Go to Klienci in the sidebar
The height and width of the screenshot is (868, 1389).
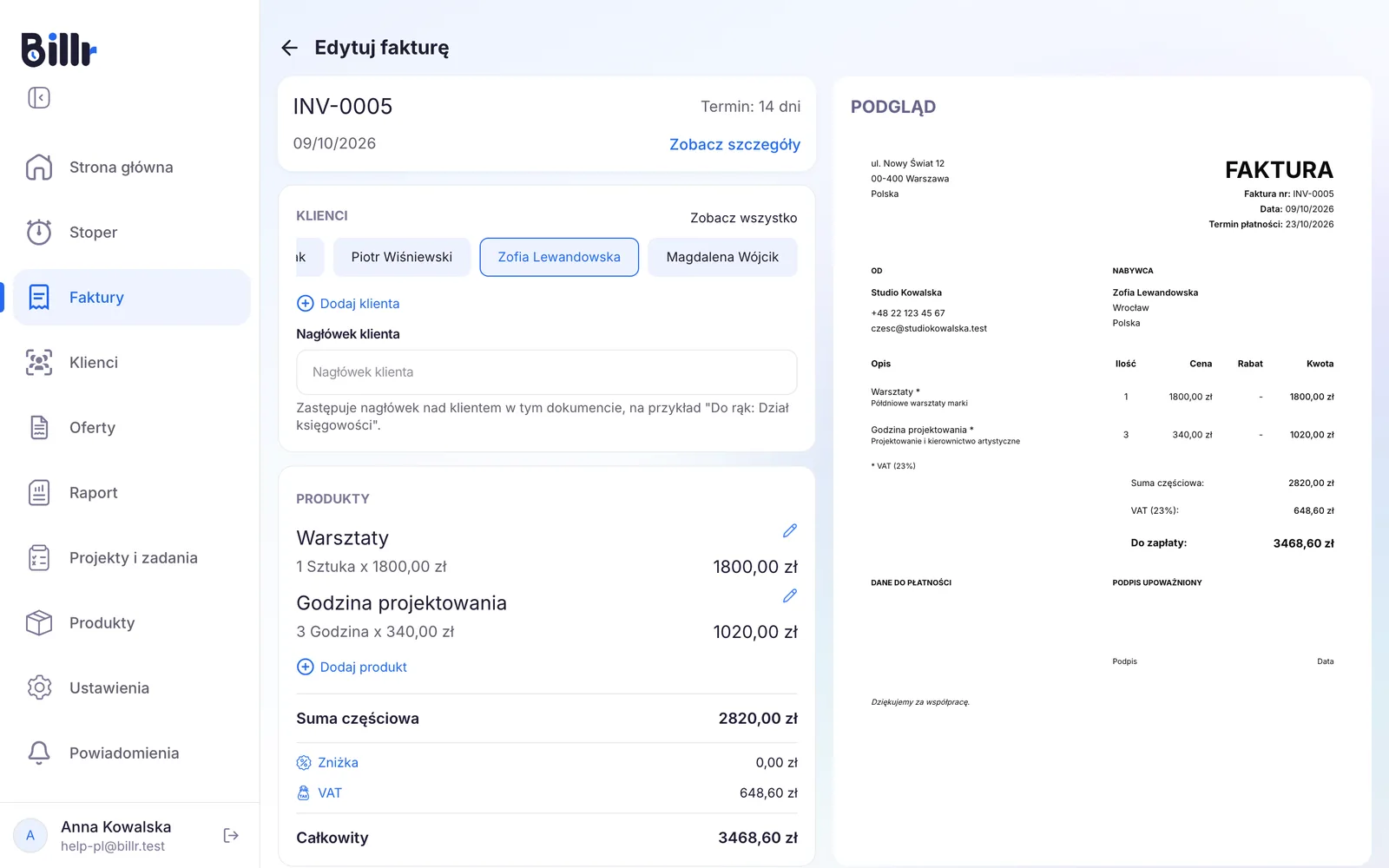click(132, 362)
